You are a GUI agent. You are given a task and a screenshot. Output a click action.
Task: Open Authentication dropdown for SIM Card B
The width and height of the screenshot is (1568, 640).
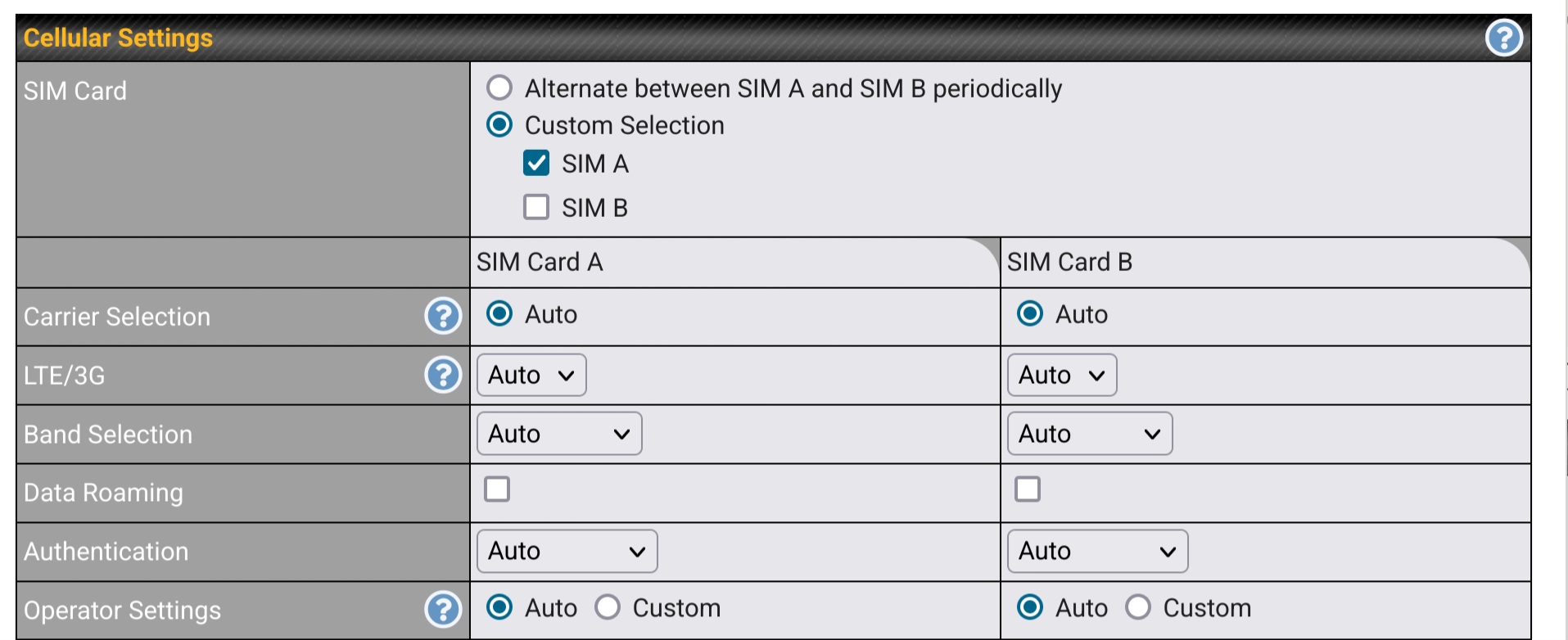1097,552
